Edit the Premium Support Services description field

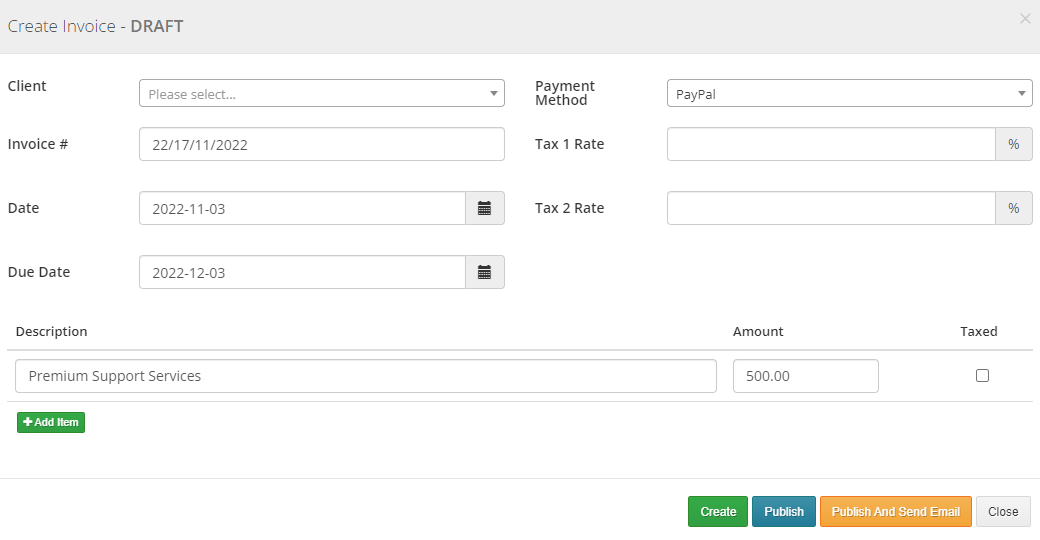[x=366, y=376]
